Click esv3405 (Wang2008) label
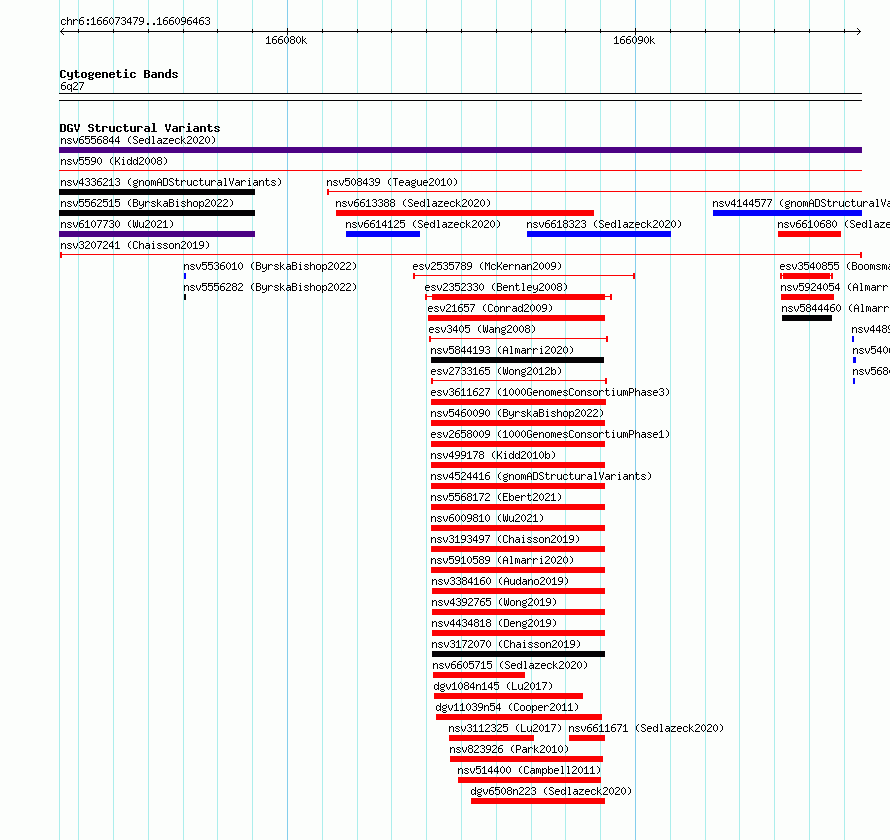The width and height of the screenshot is (890, 840). [x=482, y=329]
